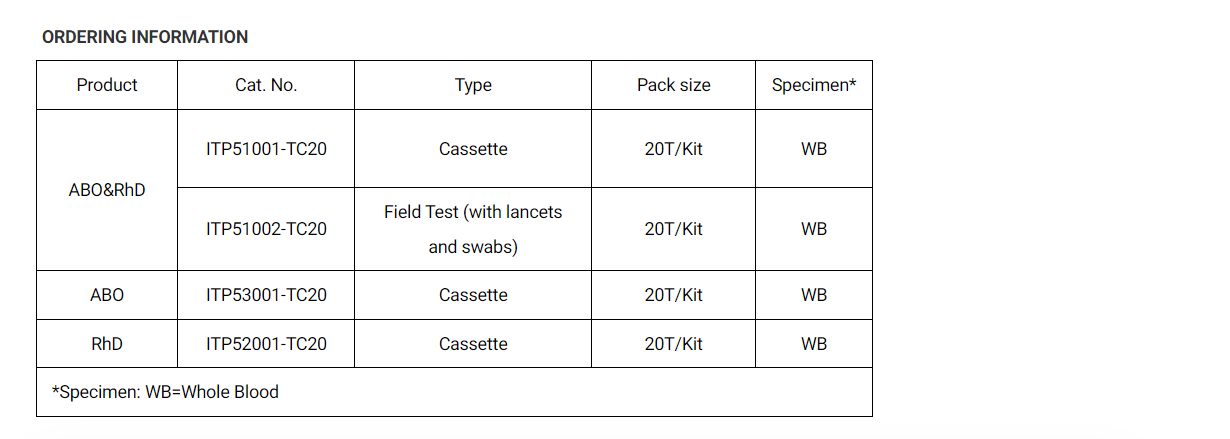
Task: Select the ABO&RhD product cell
Action: click(x=107, y=190)
